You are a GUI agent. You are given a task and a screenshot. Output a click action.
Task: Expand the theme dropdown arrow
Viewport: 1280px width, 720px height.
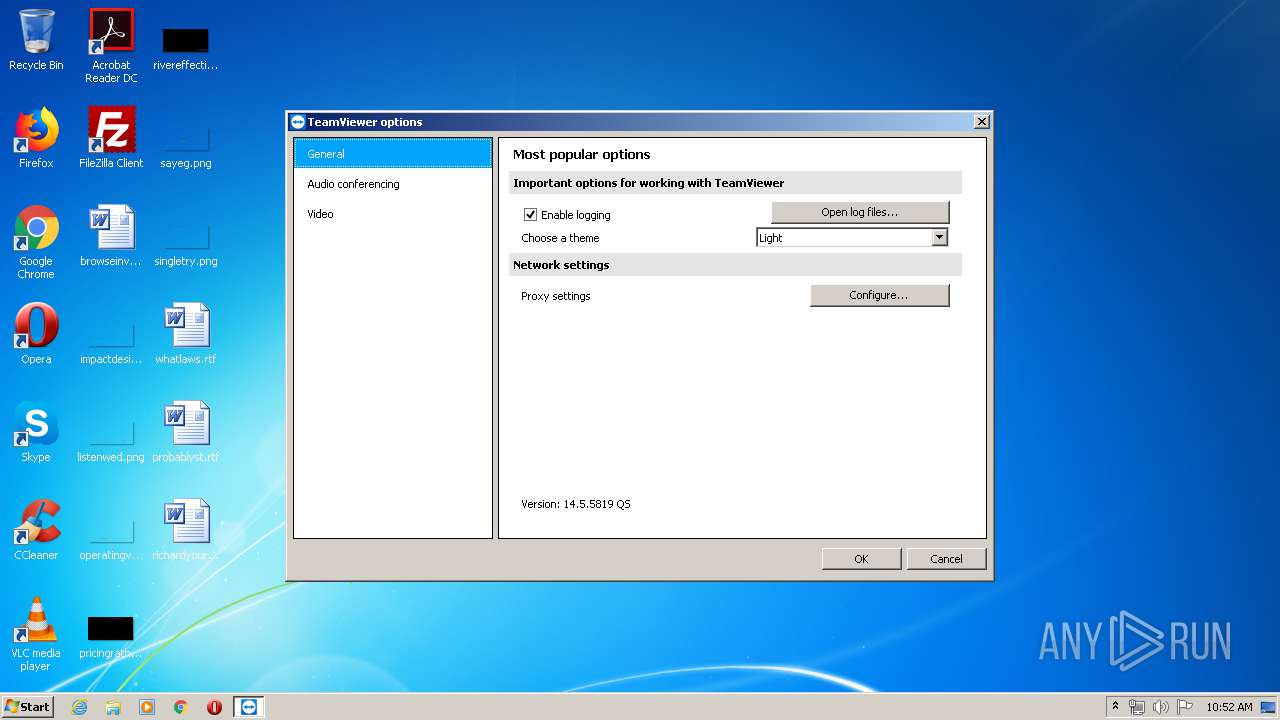point(939,238)
